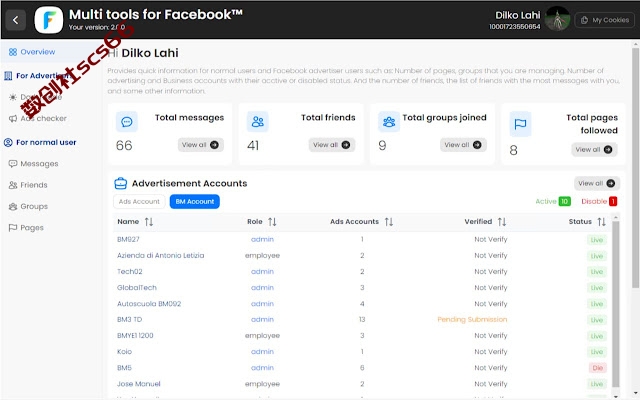Click the For normal user person icon
This screenshot has width=640, height=400.
click(x=8, y=142)
